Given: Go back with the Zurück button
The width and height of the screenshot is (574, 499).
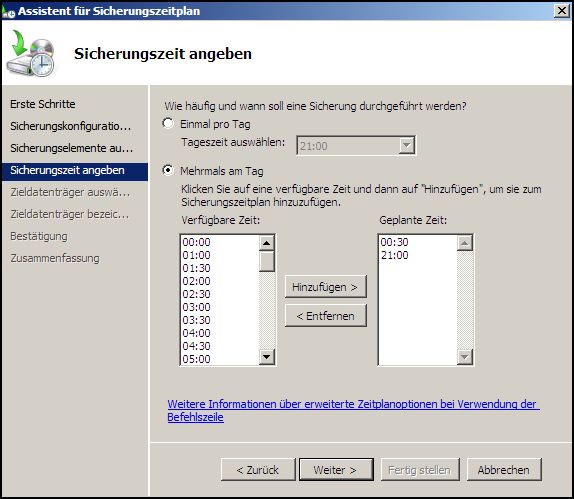Looking at the screenshot, I should pyautogui.click(x=258, y=470).
